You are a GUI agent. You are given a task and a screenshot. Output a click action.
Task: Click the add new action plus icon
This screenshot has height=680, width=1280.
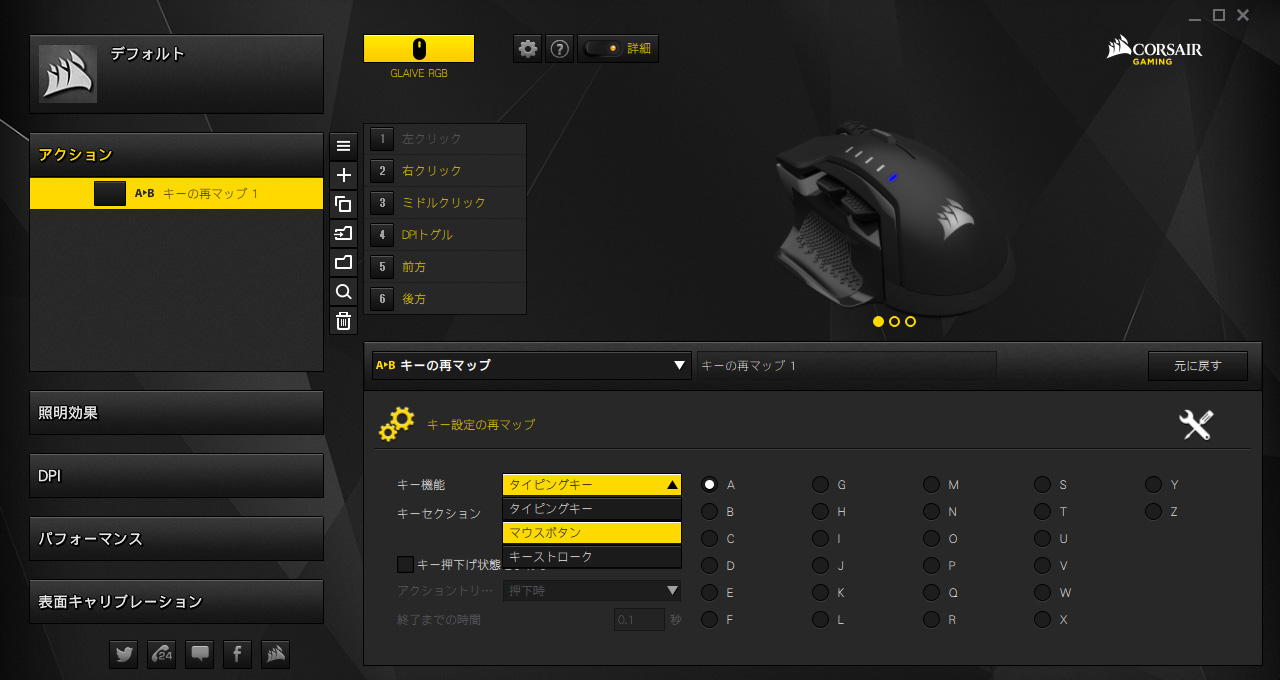[x=343, y=175]
